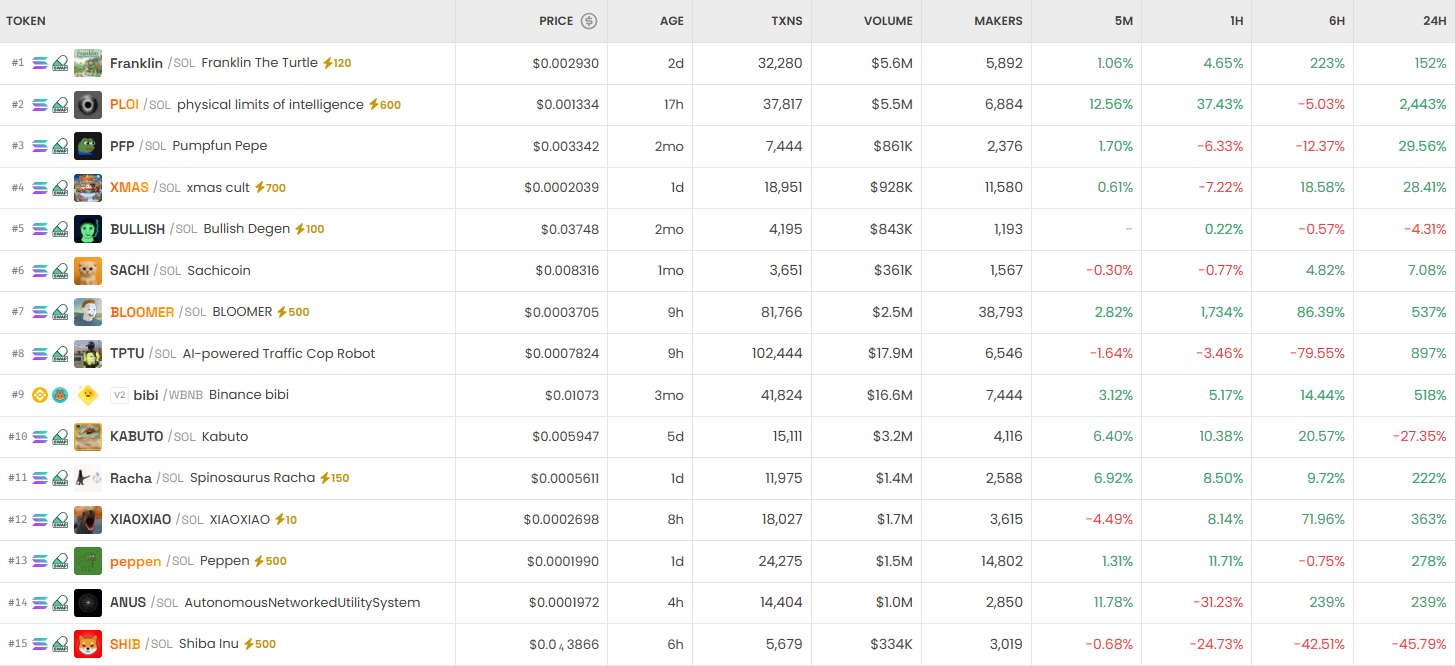Click the Pumpfun Pepe frog token image
The width and height of the screenshot is (1455, 666).
(x=88, y=146)
